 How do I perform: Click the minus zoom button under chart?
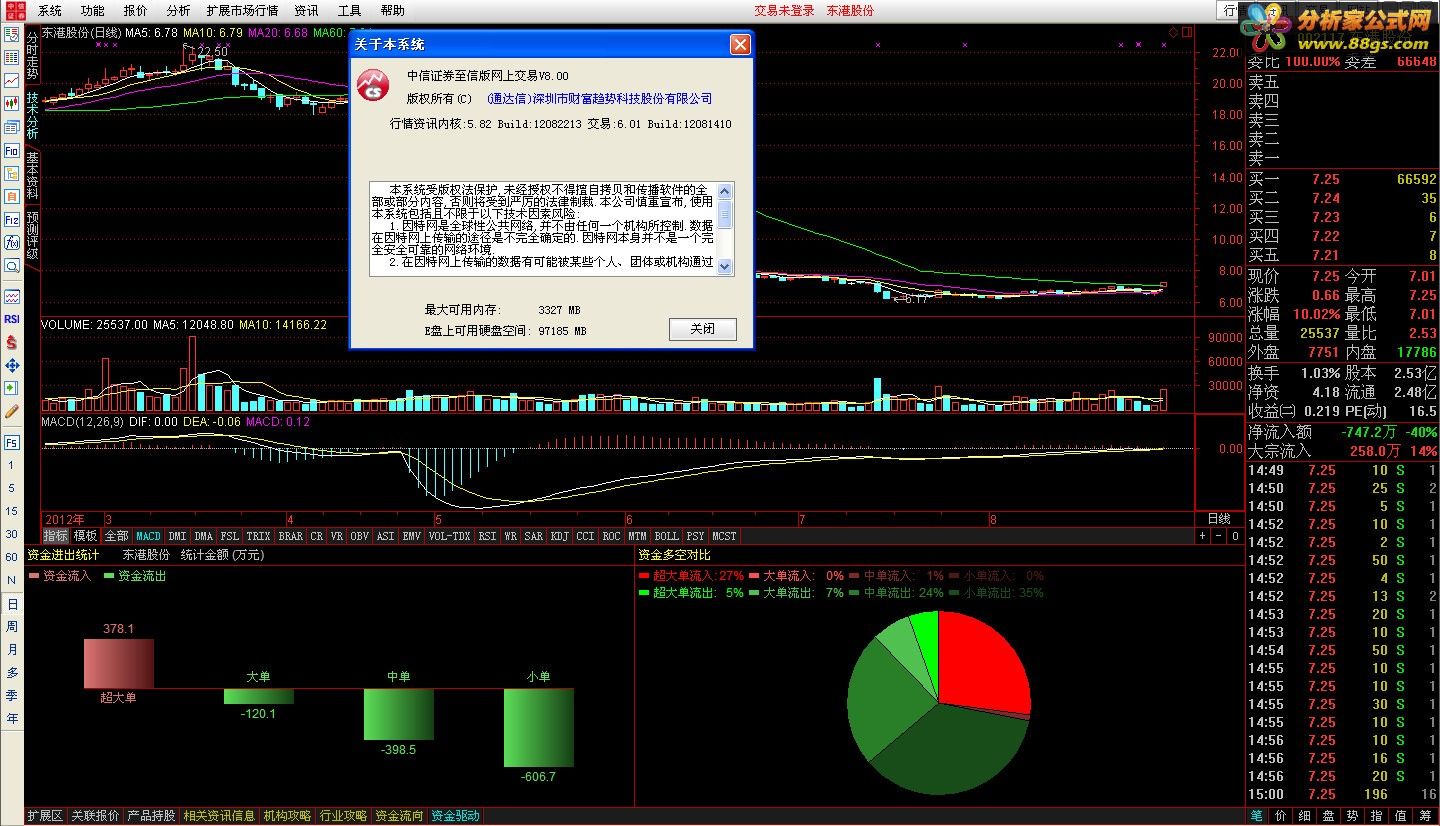click(1219, 536)
